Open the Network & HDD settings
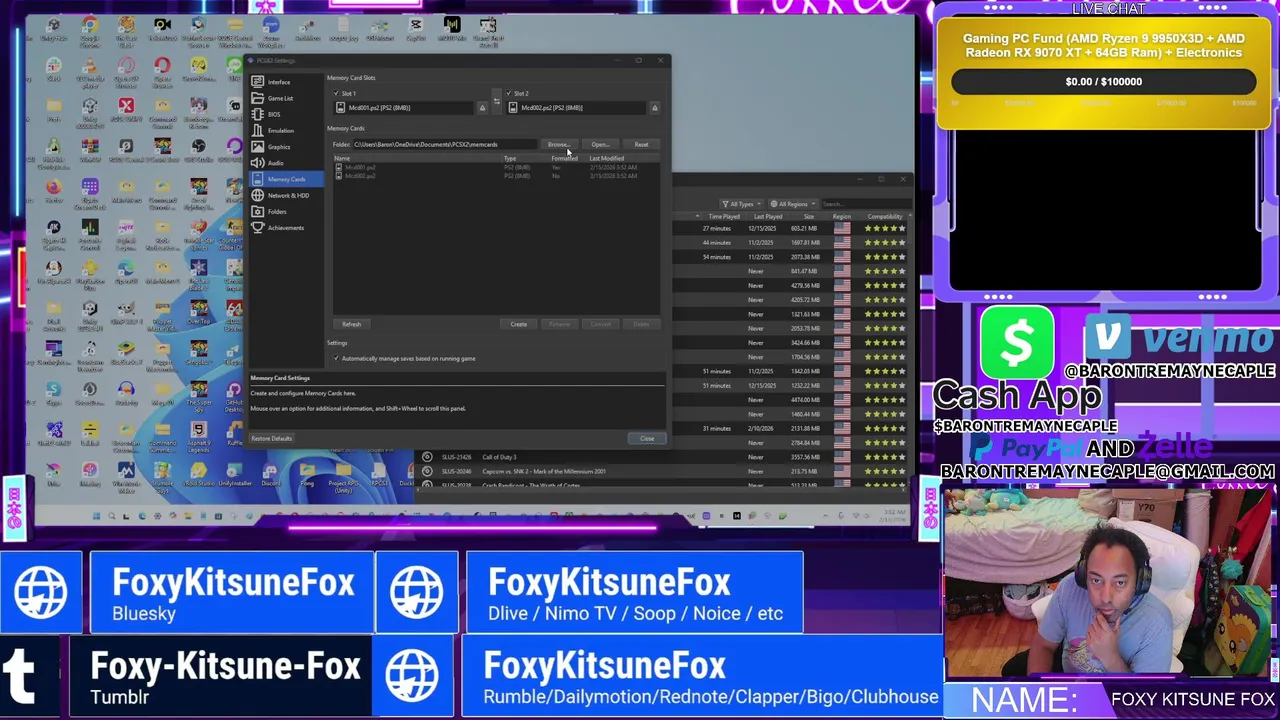 (286, 195)
